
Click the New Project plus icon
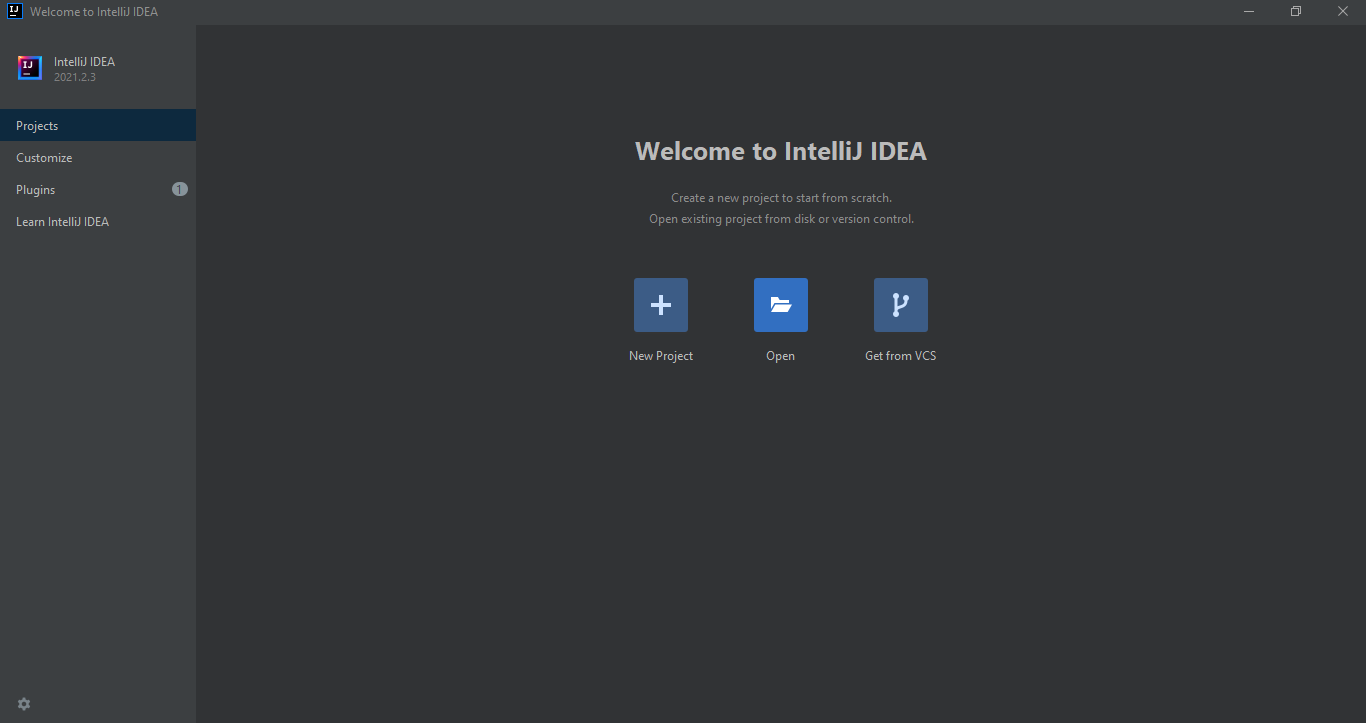point(660,305)
